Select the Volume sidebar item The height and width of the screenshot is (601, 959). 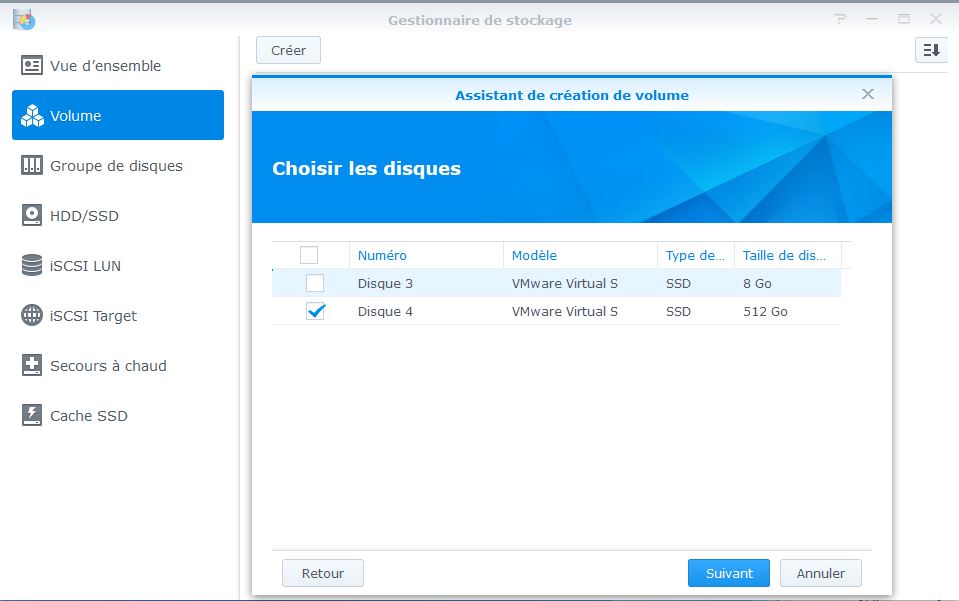point(118,115)
